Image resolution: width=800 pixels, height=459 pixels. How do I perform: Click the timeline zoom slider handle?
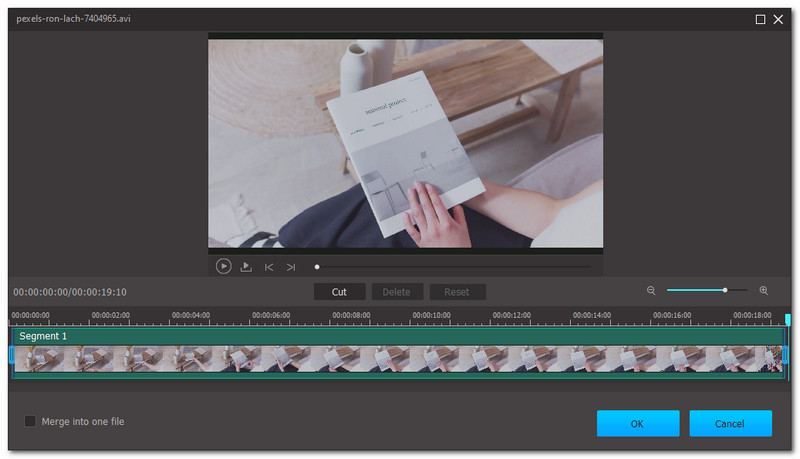[x=725, y=291]
